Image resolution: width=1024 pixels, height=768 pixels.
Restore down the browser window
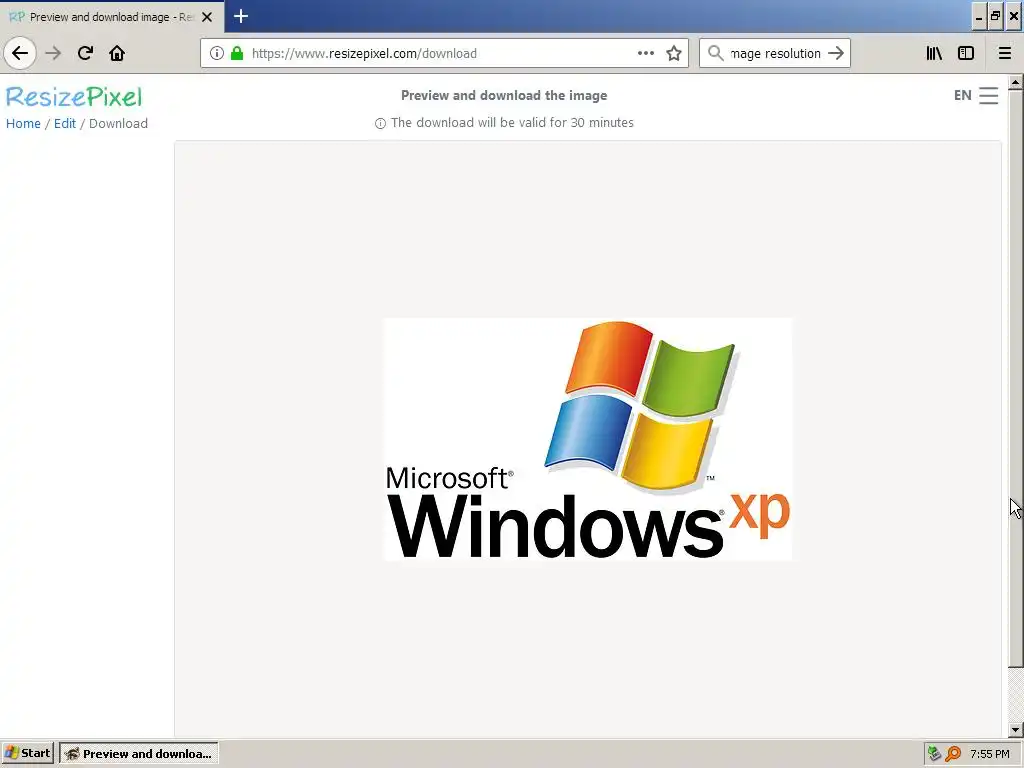tap(995, 17)
